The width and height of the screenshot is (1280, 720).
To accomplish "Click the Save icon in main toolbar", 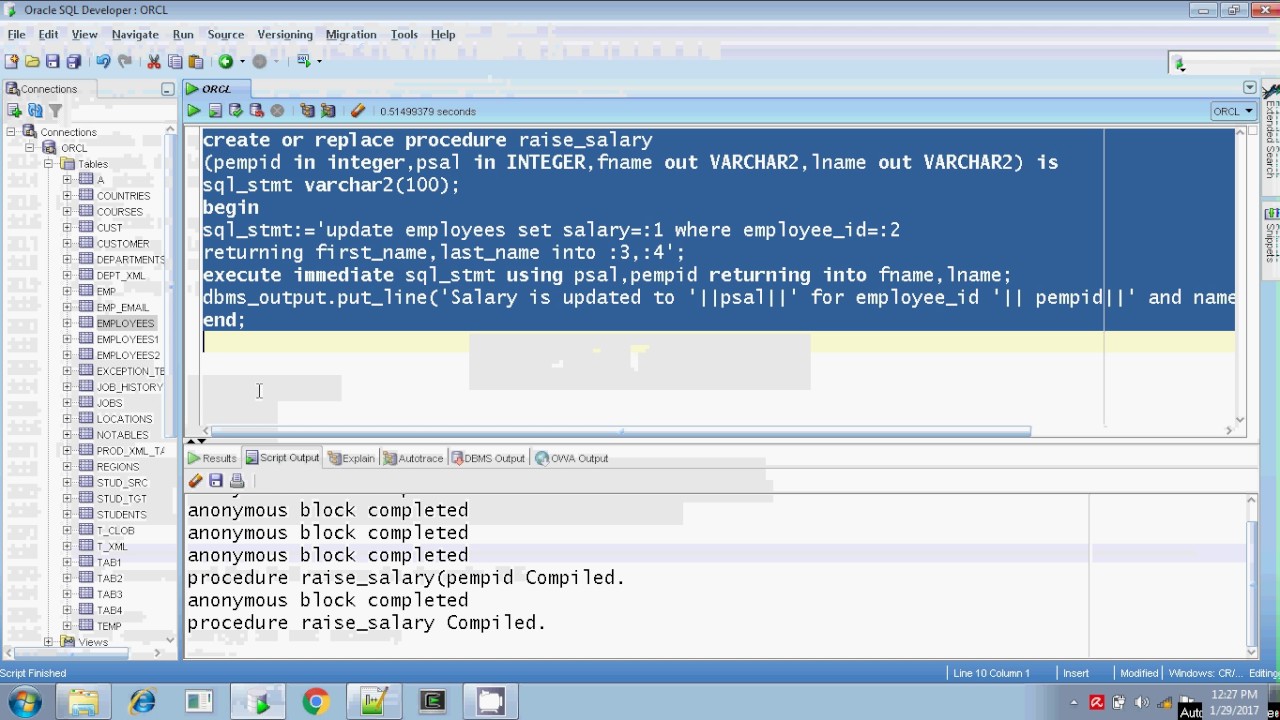I will [x=53, y=61].
